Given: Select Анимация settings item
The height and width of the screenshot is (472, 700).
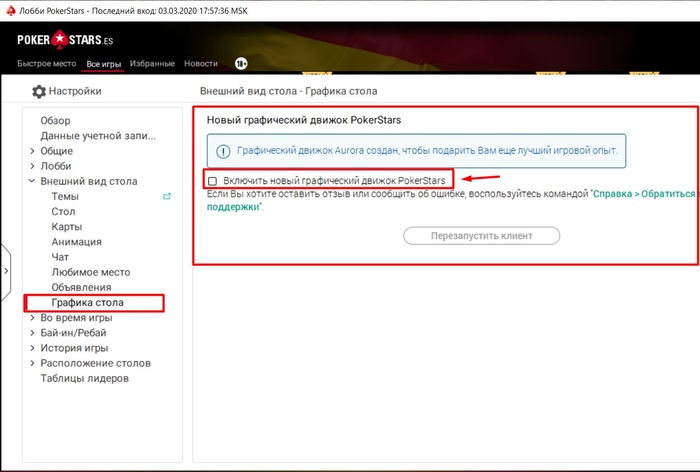Looking at the screenshot, I should point(77,242).
